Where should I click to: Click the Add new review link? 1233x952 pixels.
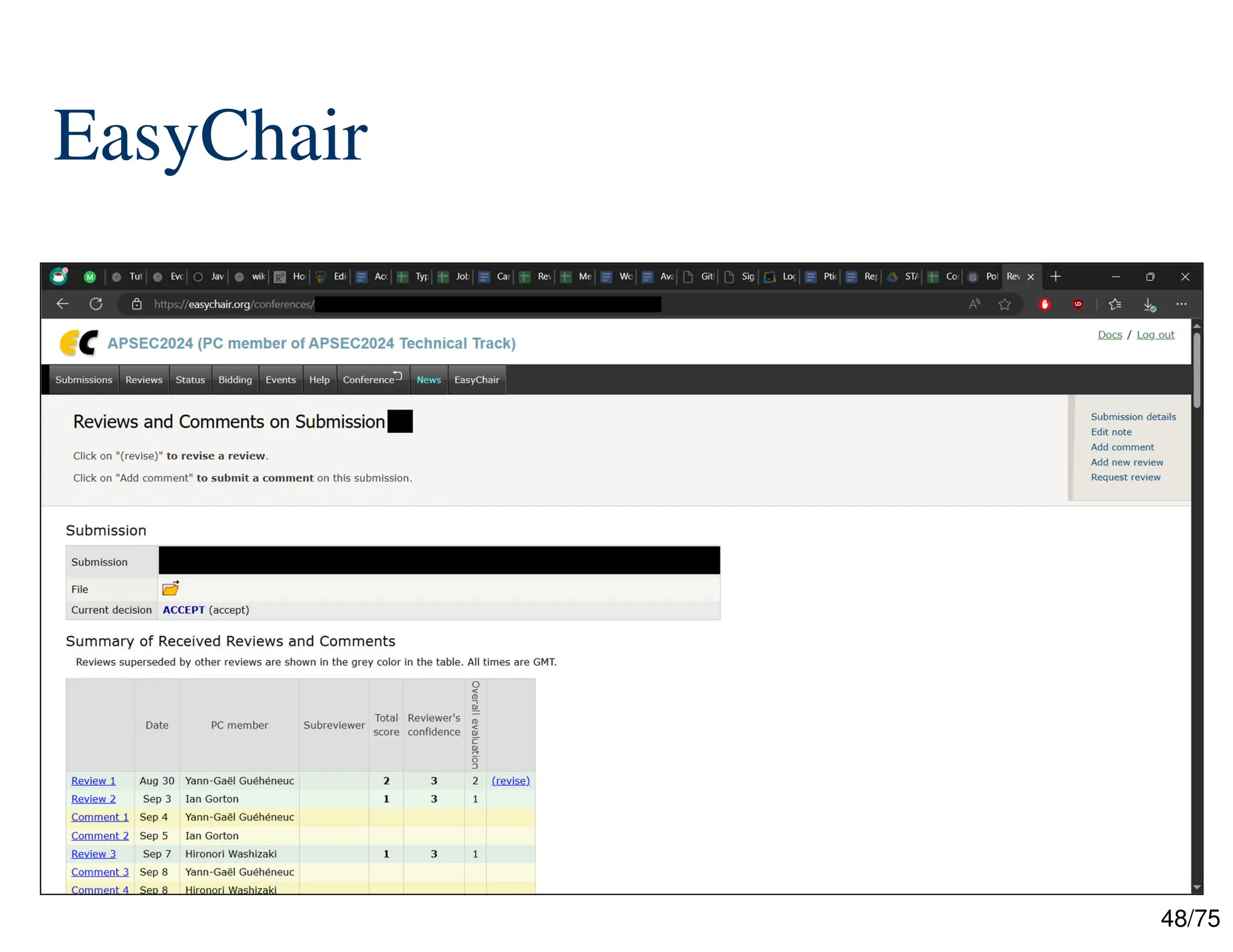coord(1127,462)
